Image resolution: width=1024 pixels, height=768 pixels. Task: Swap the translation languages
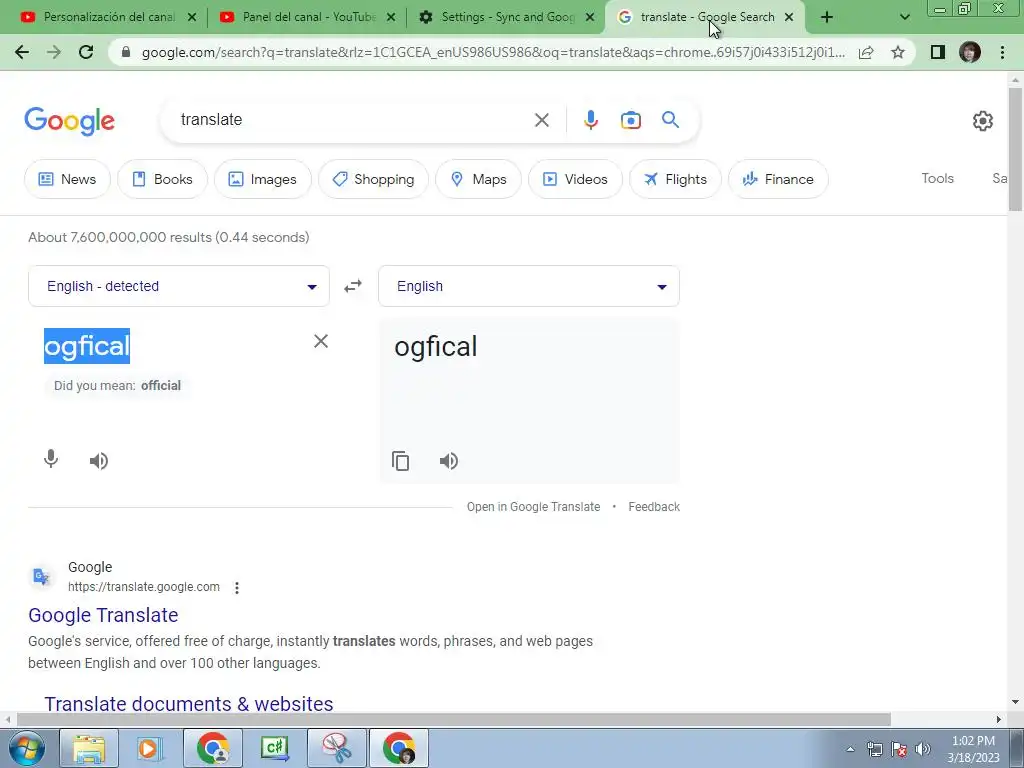click(353, 286)
